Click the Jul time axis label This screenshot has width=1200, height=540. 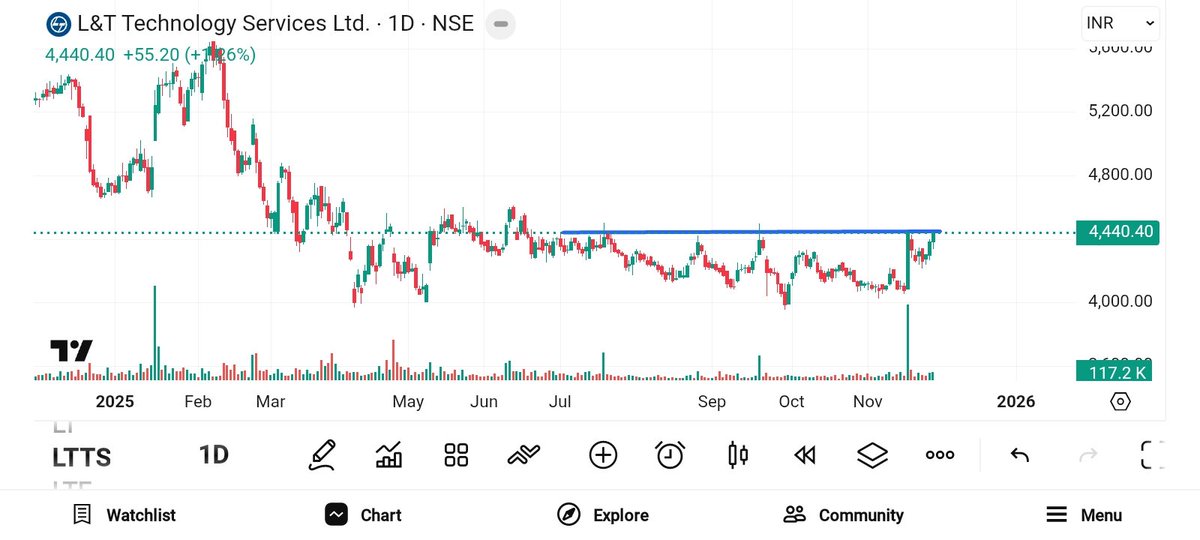560,402
